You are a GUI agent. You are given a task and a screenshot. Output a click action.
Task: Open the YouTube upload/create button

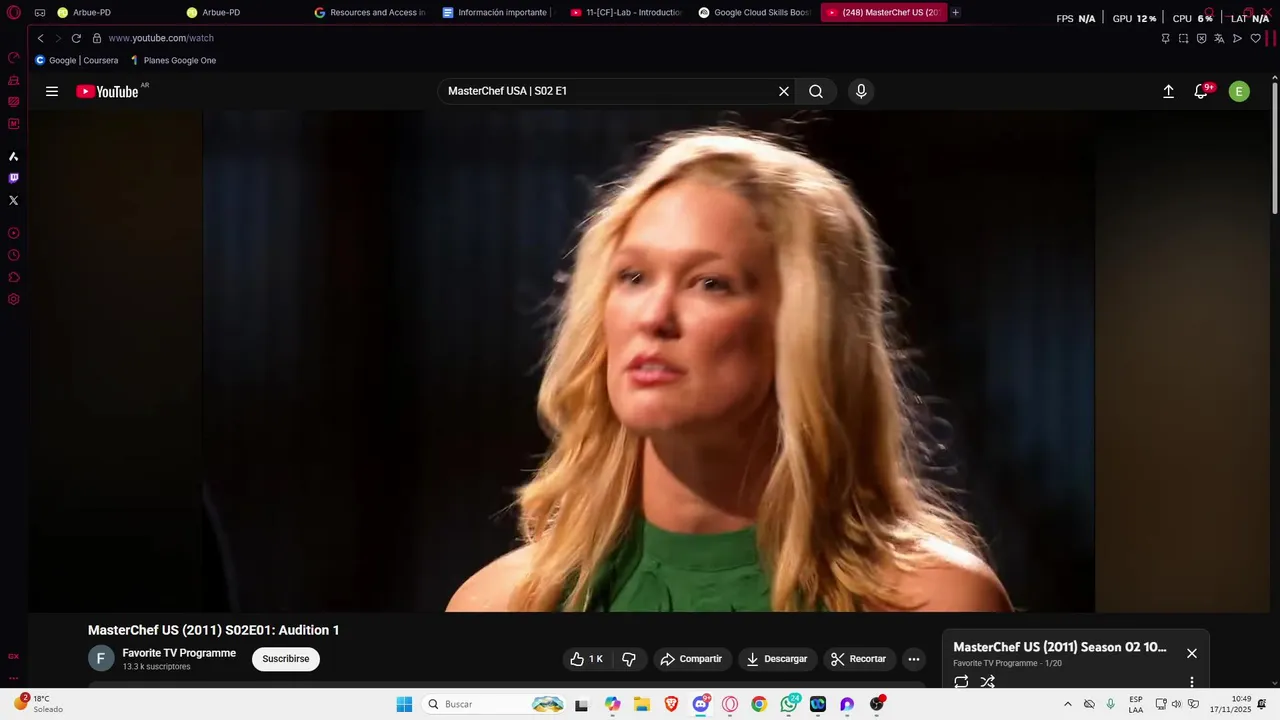tap(1168, 91)
